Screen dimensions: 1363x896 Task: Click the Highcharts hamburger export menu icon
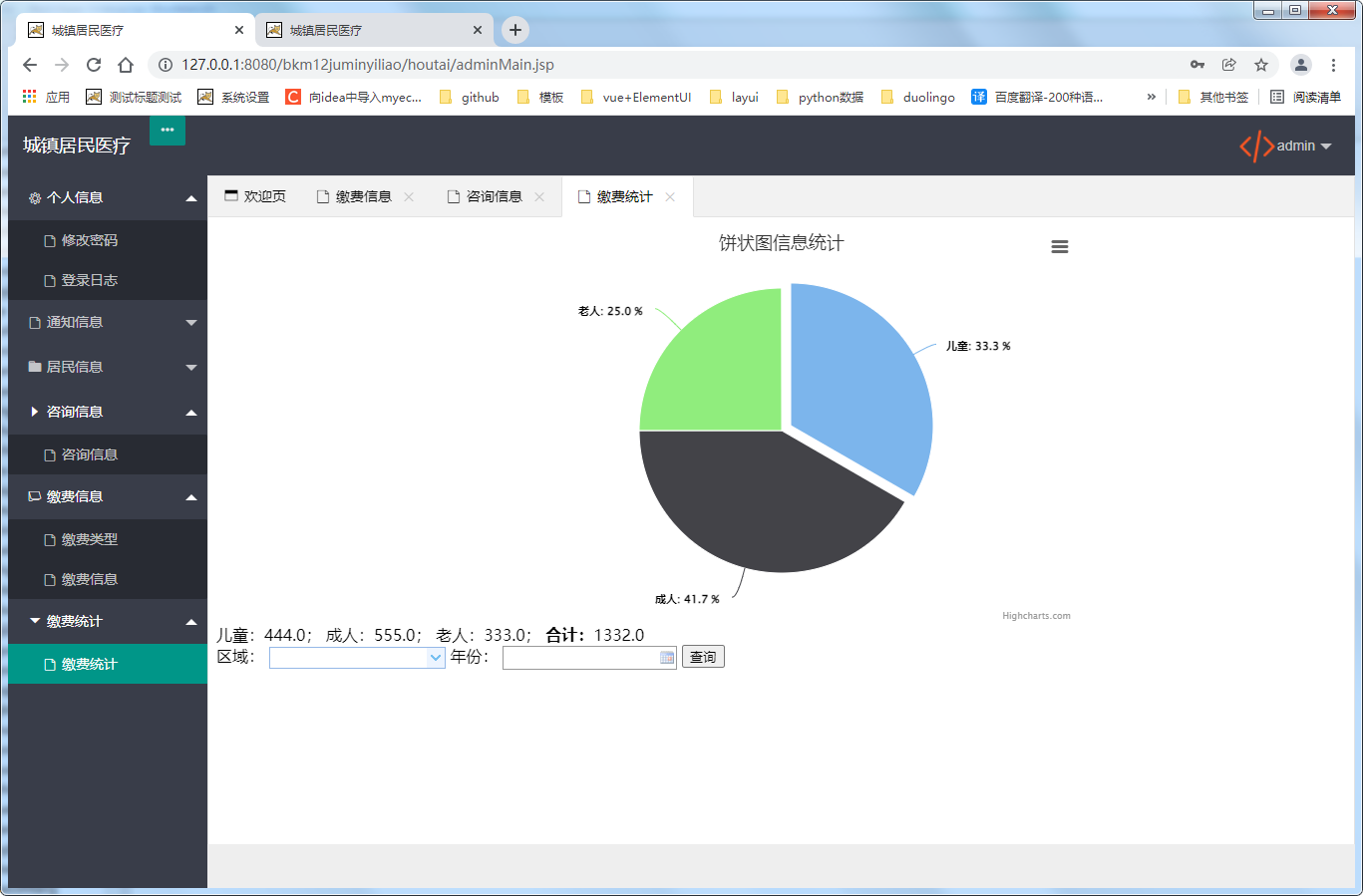(1060, 246)
